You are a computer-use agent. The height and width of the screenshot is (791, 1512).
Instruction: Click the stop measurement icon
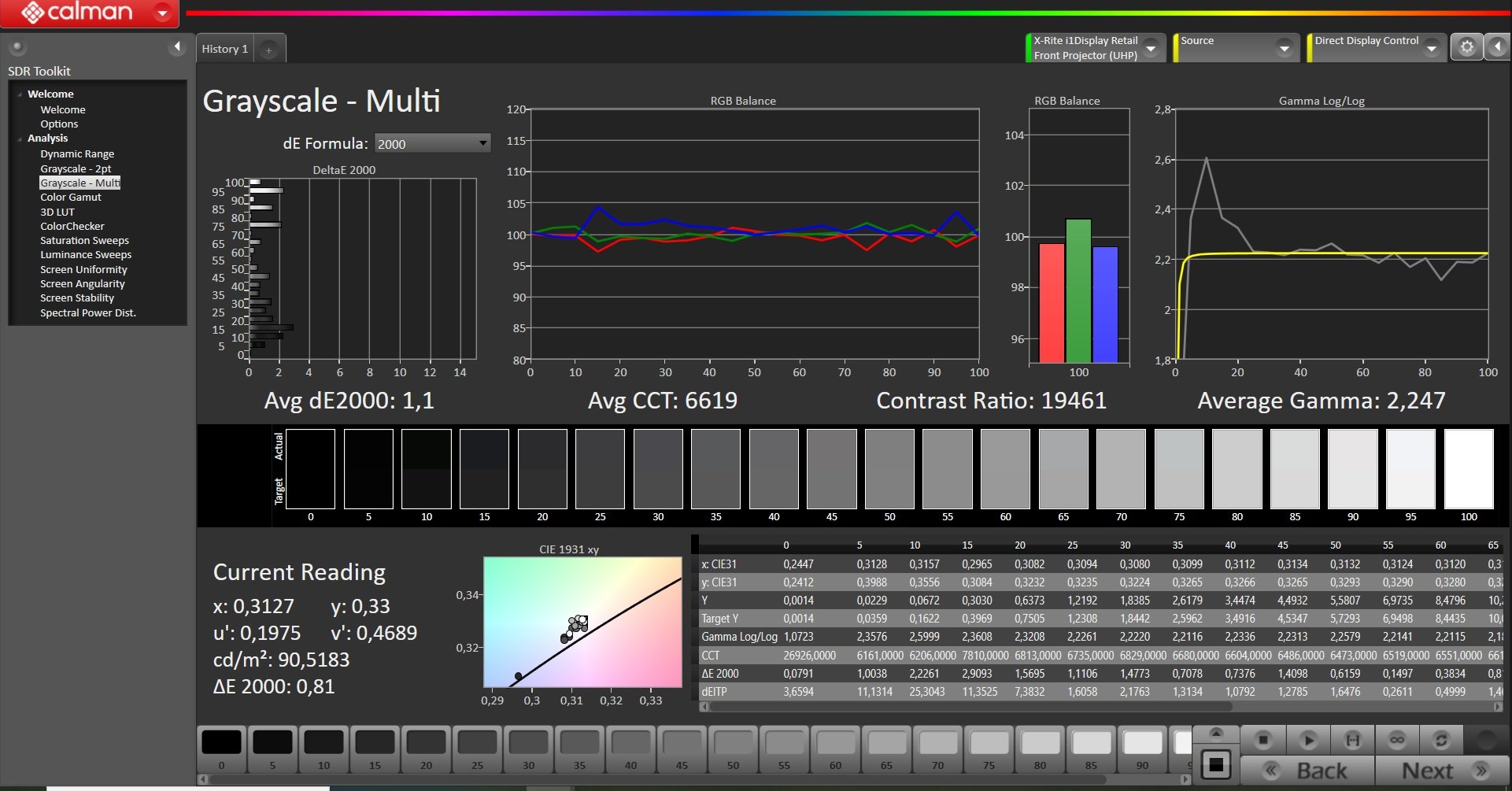click(x=1262, y=740)
